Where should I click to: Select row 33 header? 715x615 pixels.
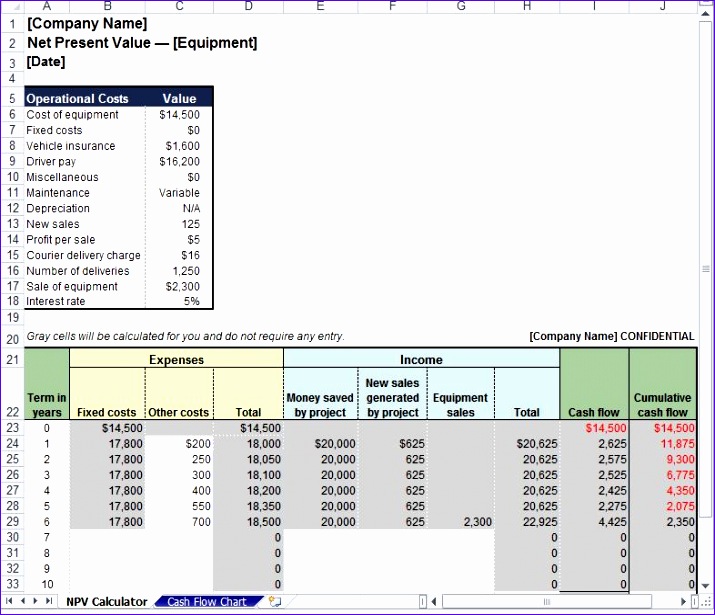12,584
